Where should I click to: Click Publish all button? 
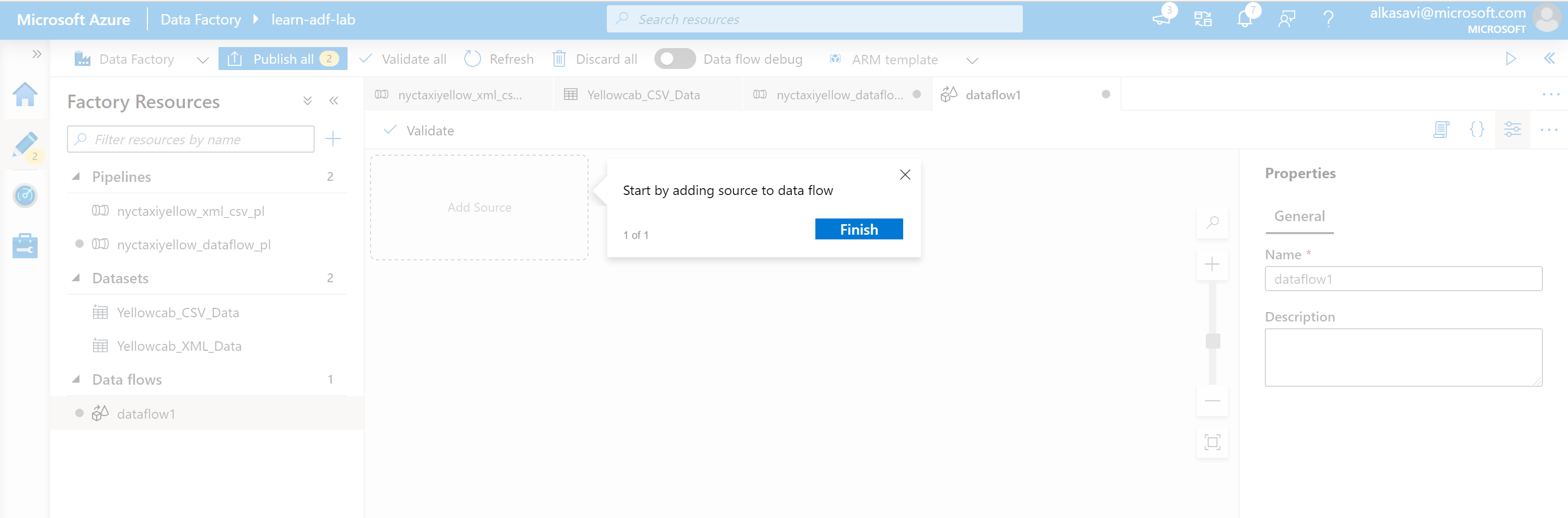coord(282,59)
